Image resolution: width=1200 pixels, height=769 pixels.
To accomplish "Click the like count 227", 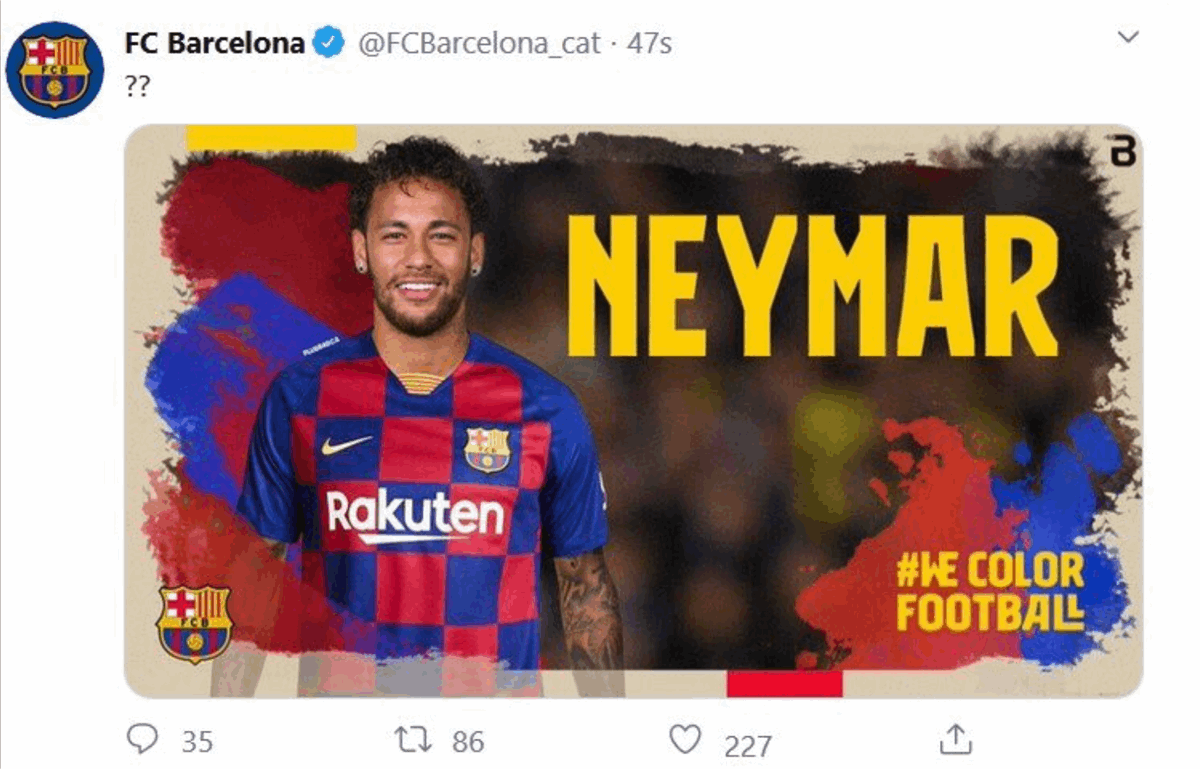I will click(747, 745).
